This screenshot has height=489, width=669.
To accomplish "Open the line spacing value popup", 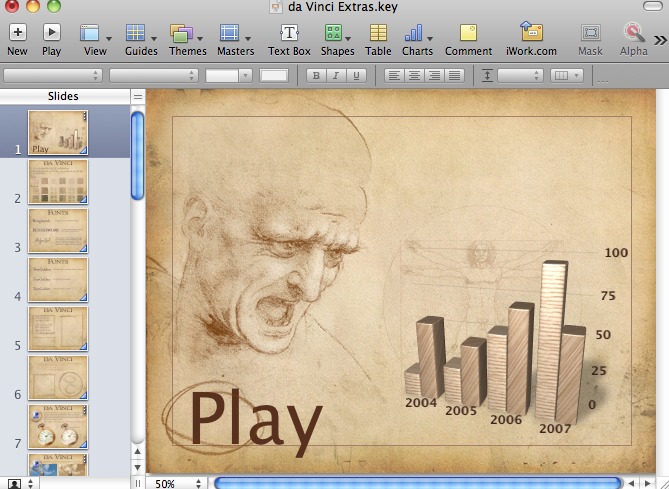I will click(x=520, y=76).
